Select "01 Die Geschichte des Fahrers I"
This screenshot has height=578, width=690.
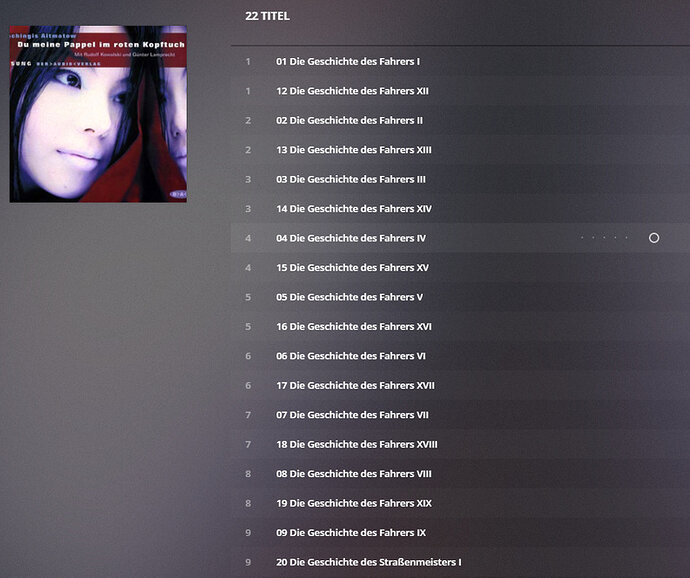click(348, 62)
